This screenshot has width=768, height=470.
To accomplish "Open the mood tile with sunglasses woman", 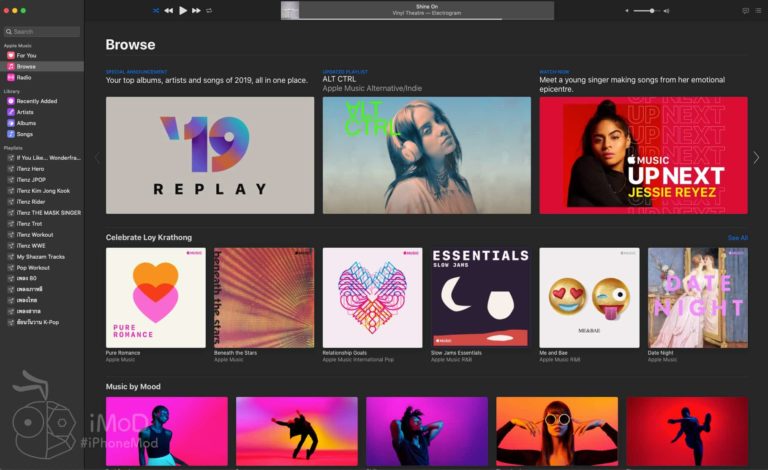I will click(x=557, y=431).
